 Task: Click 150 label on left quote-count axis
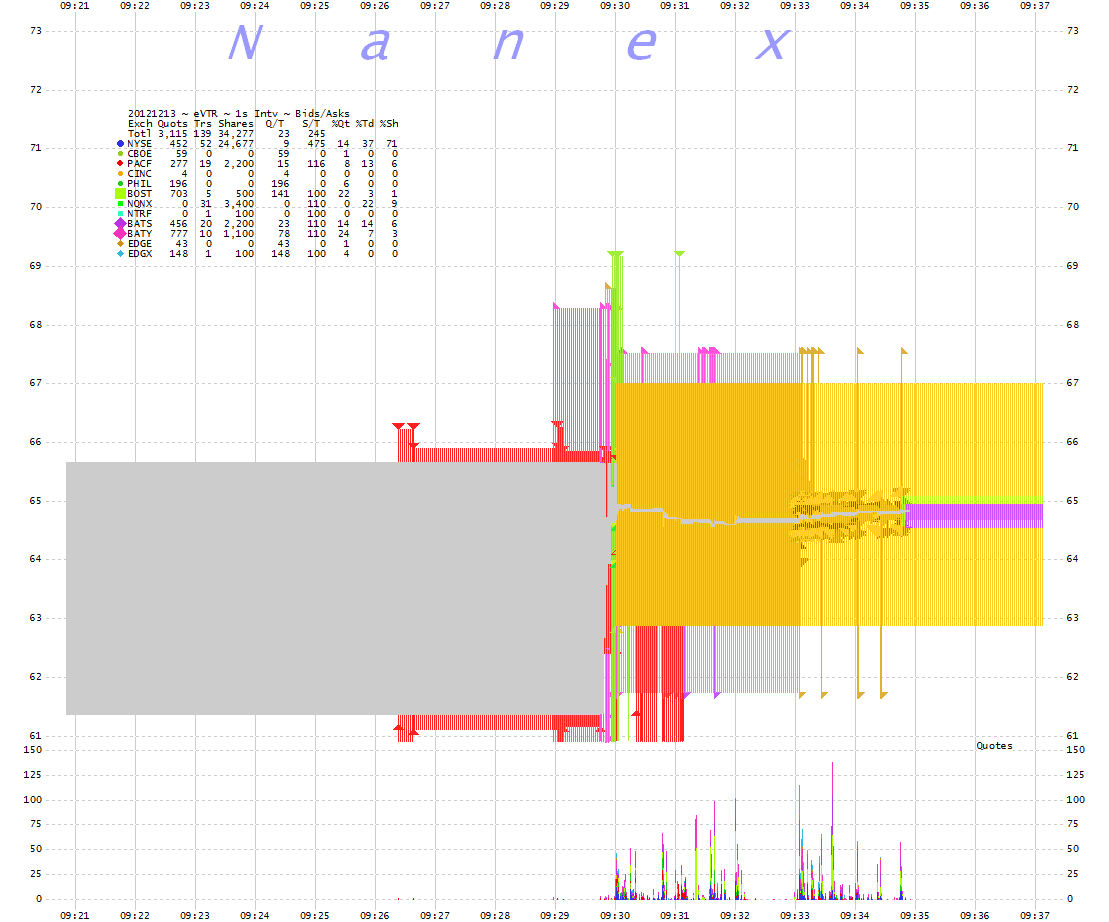(33, 749)
